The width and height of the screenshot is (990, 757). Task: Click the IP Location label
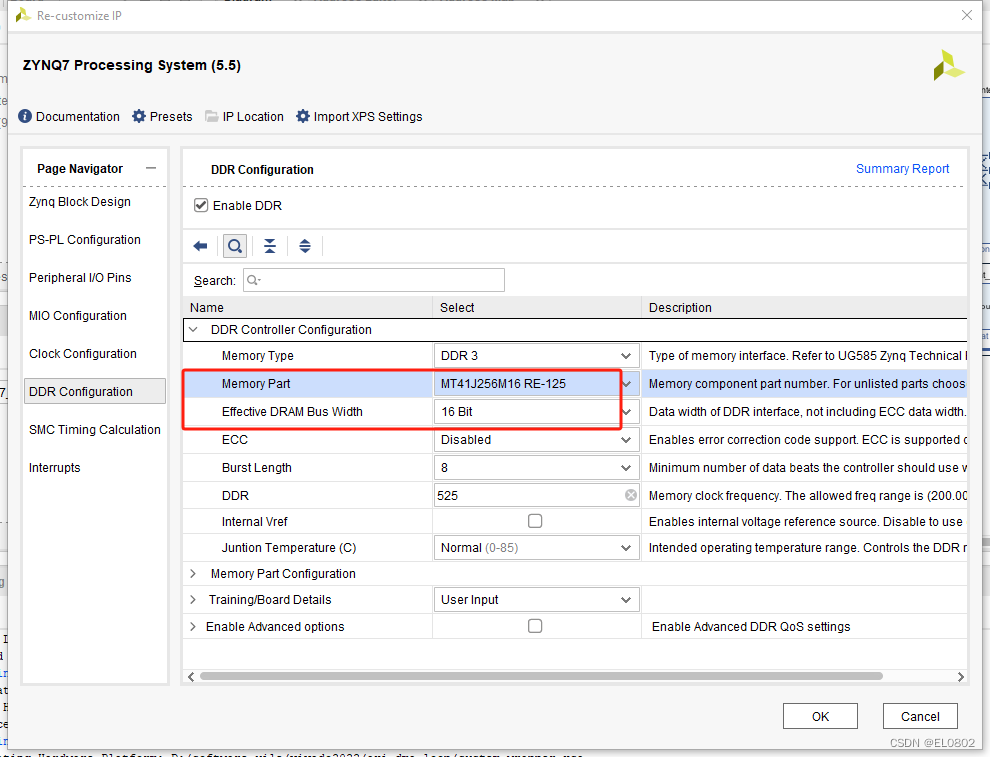pyautogui.click(x=253, y=116)
